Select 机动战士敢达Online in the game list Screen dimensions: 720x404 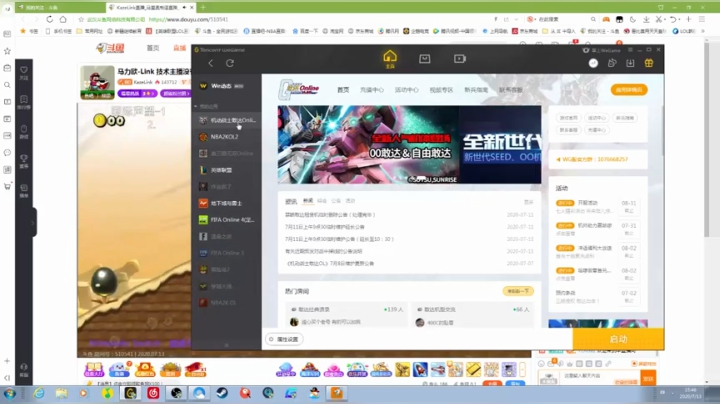[226, 120]
